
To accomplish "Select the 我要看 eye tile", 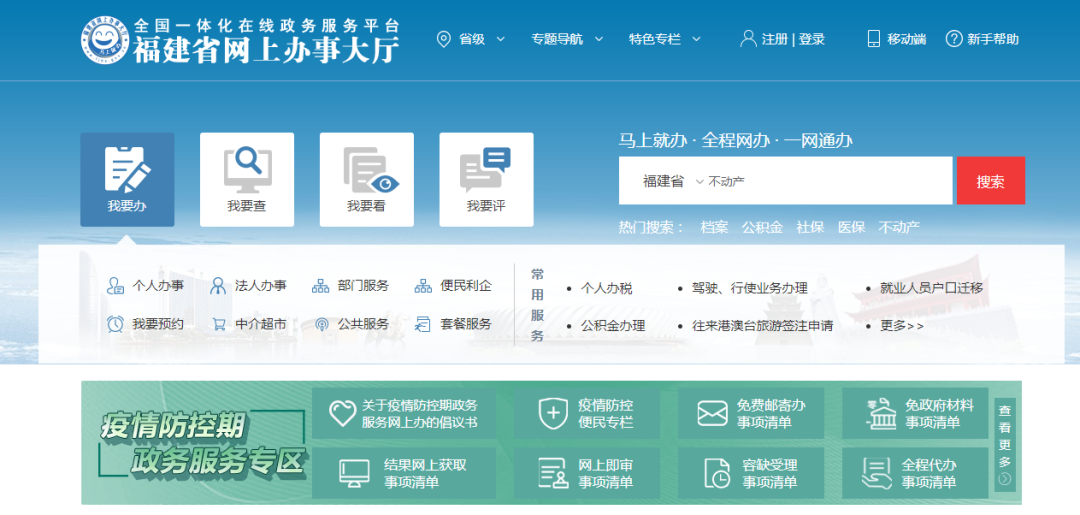I will pos(366,180).
